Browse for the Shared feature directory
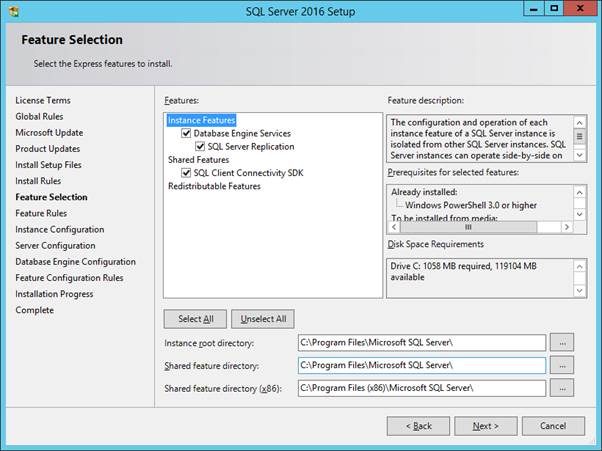The width and height of the screenshot is (602, 451). 562,365
